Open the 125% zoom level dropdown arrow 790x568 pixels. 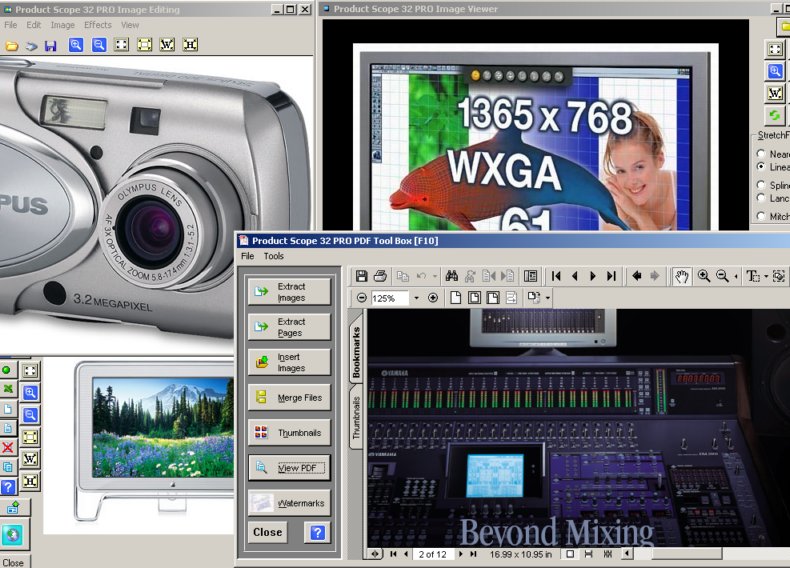click(416, 298)
